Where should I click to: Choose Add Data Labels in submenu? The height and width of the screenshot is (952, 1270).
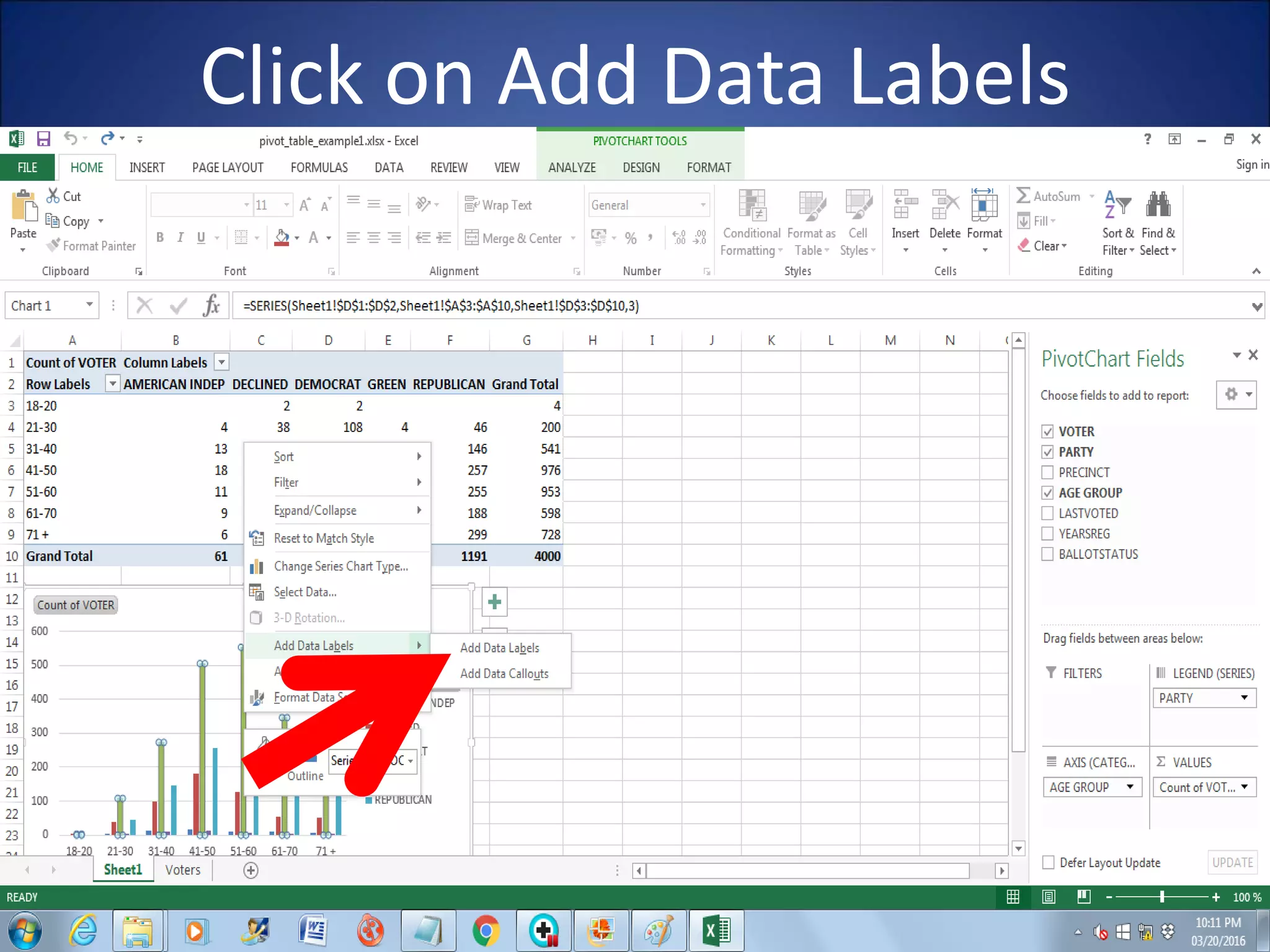click(500, 648)
